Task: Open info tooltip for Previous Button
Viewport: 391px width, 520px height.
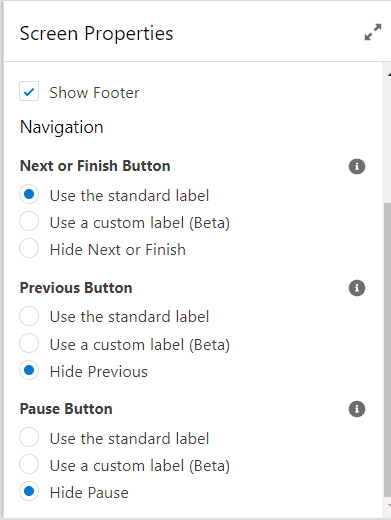Action: pos(357,288)
